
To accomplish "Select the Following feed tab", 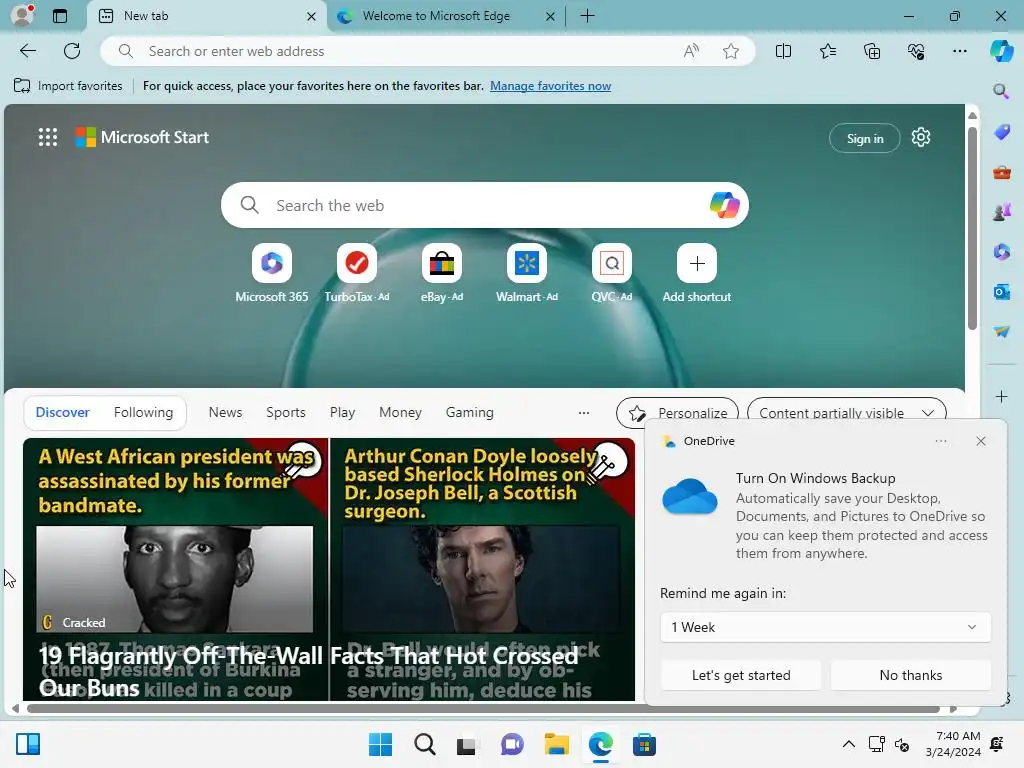I will tap(143, 412).
